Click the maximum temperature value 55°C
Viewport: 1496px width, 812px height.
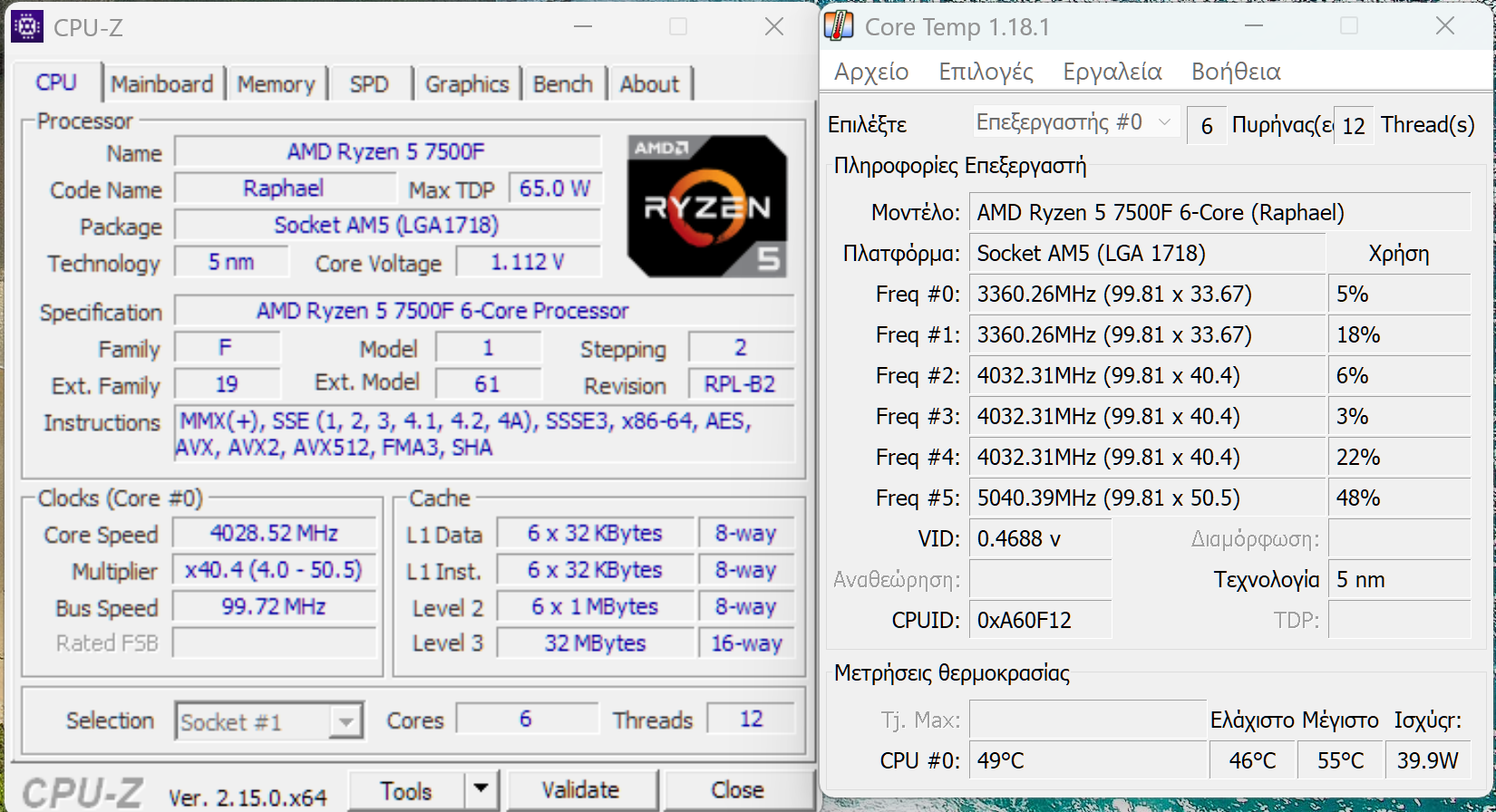pos(1340,760)
